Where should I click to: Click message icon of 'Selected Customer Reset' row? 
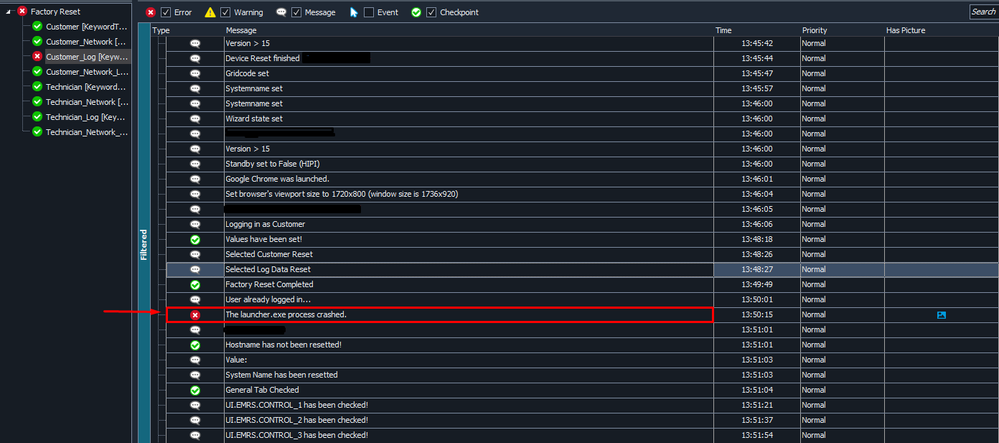196,254
